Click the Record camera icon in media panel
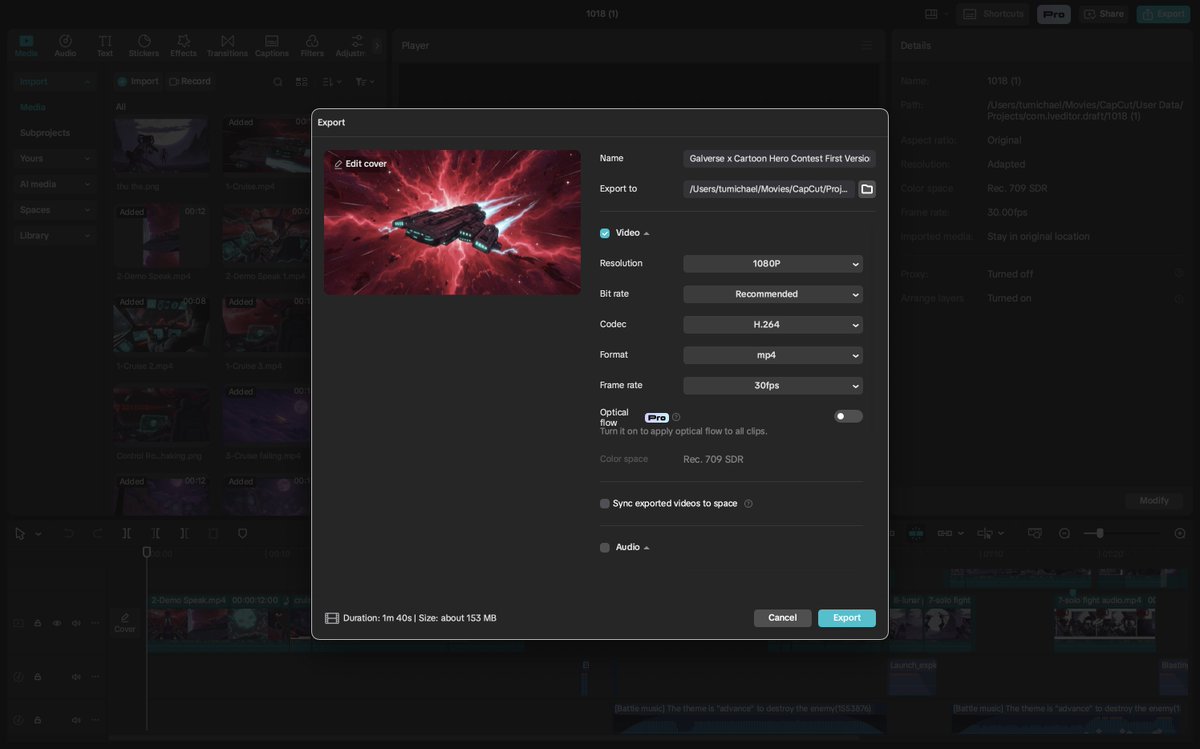The width and height of the screenshot is (1200, 749). point(174,82)
